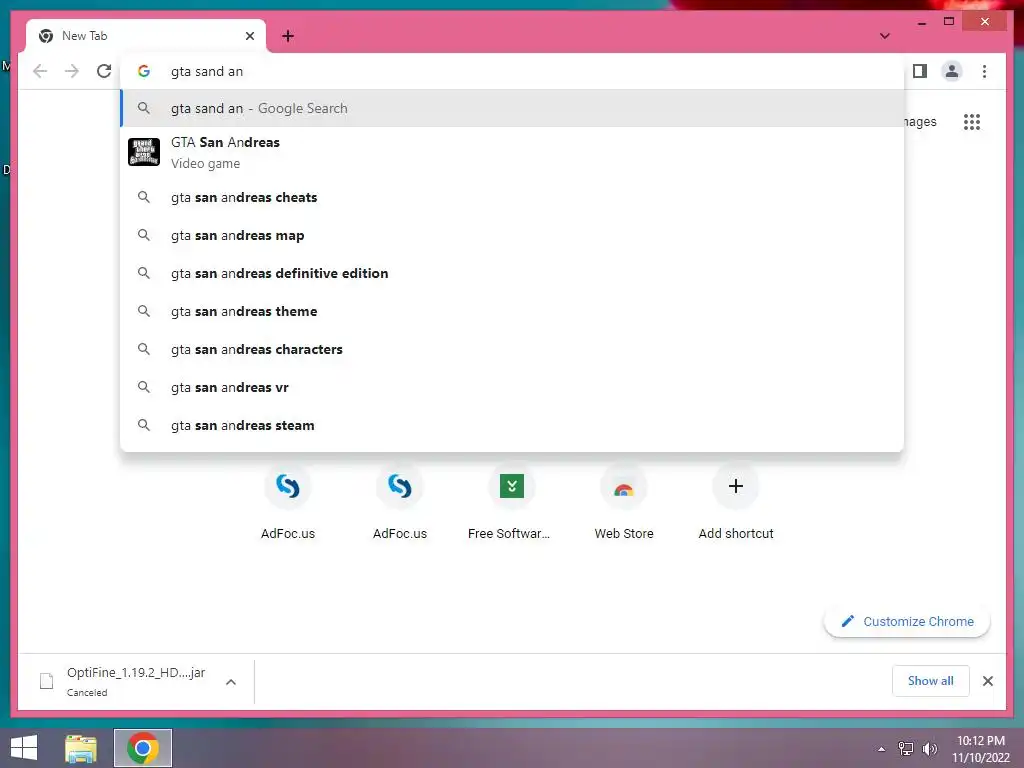Click the address bar search field
This screenshot has width=1024, height=768.
click(512, 71)
